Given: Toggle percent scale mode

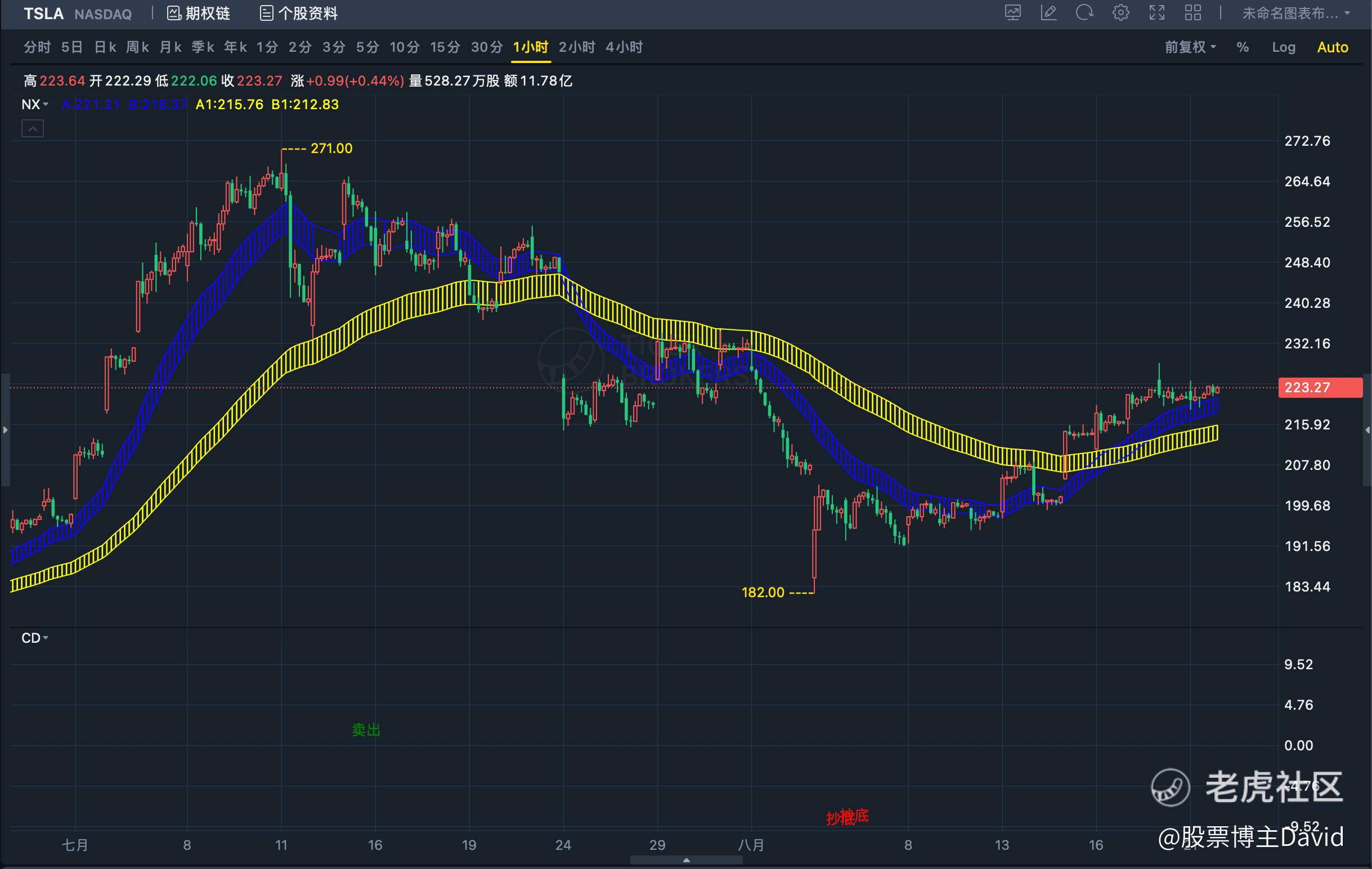Looking at the screenshot, I should point(1243,47).
